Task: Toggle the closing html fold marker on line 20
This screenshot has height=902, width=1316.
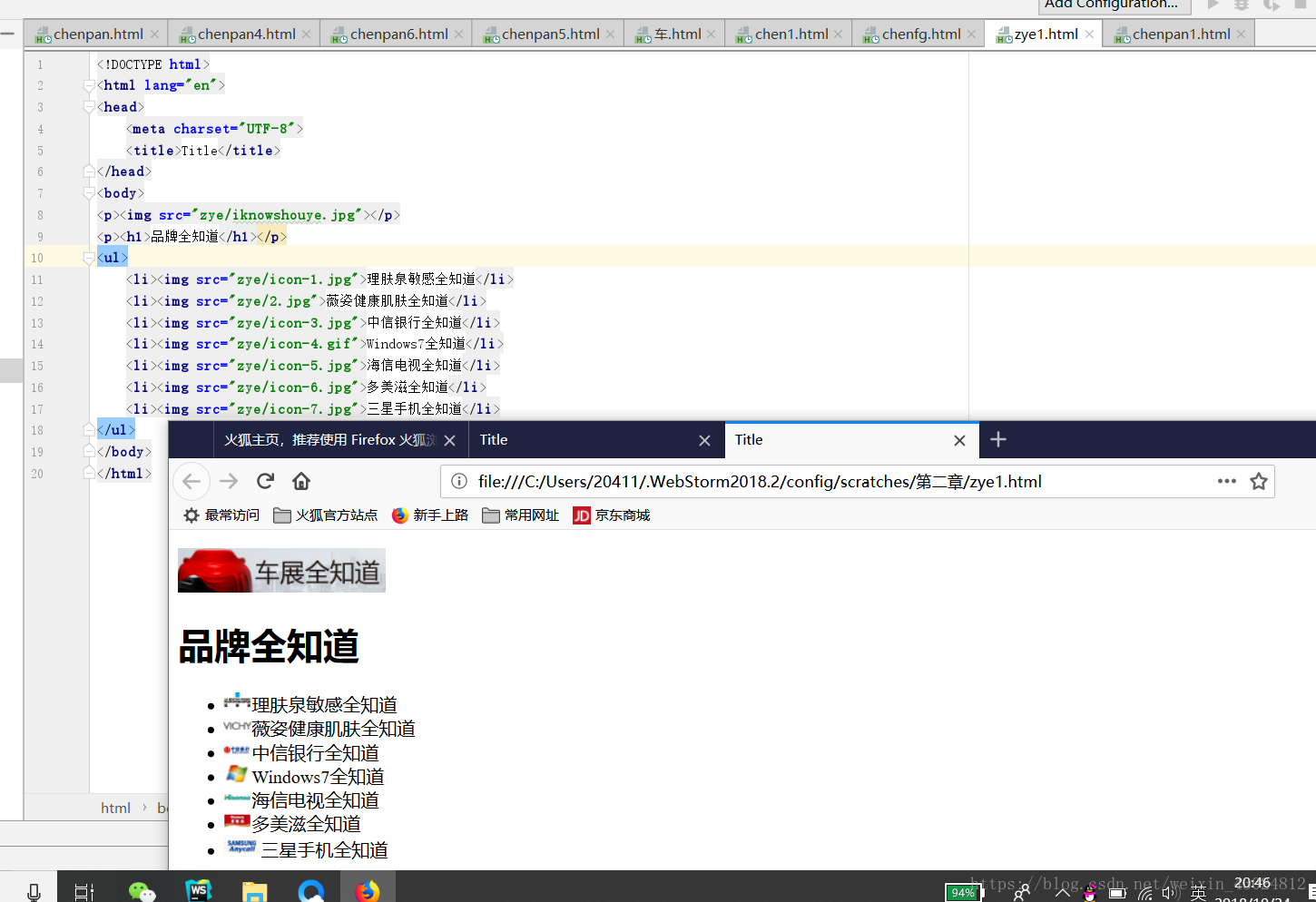Action: click(x=89, y=474)
